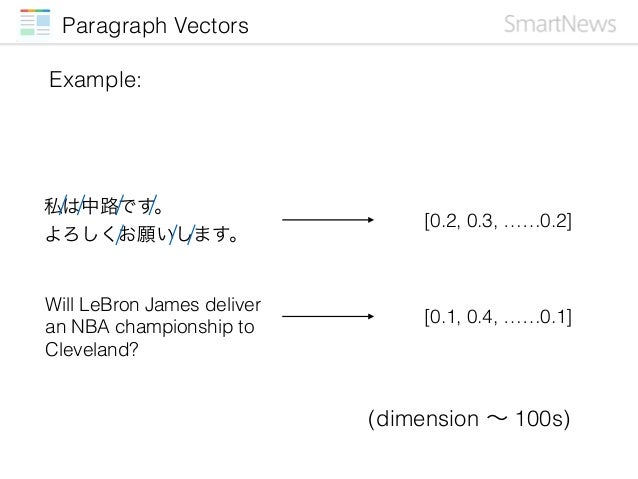Click the blue slash before お願い
The image size is (638, 479).
tap(120, 234)
